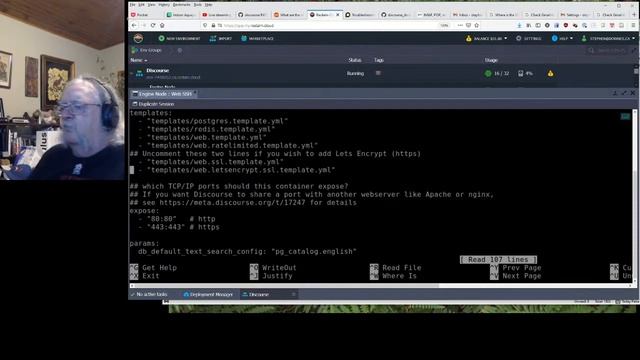Open the downloads arrow in browser toolbar

(x=519, y=25)
